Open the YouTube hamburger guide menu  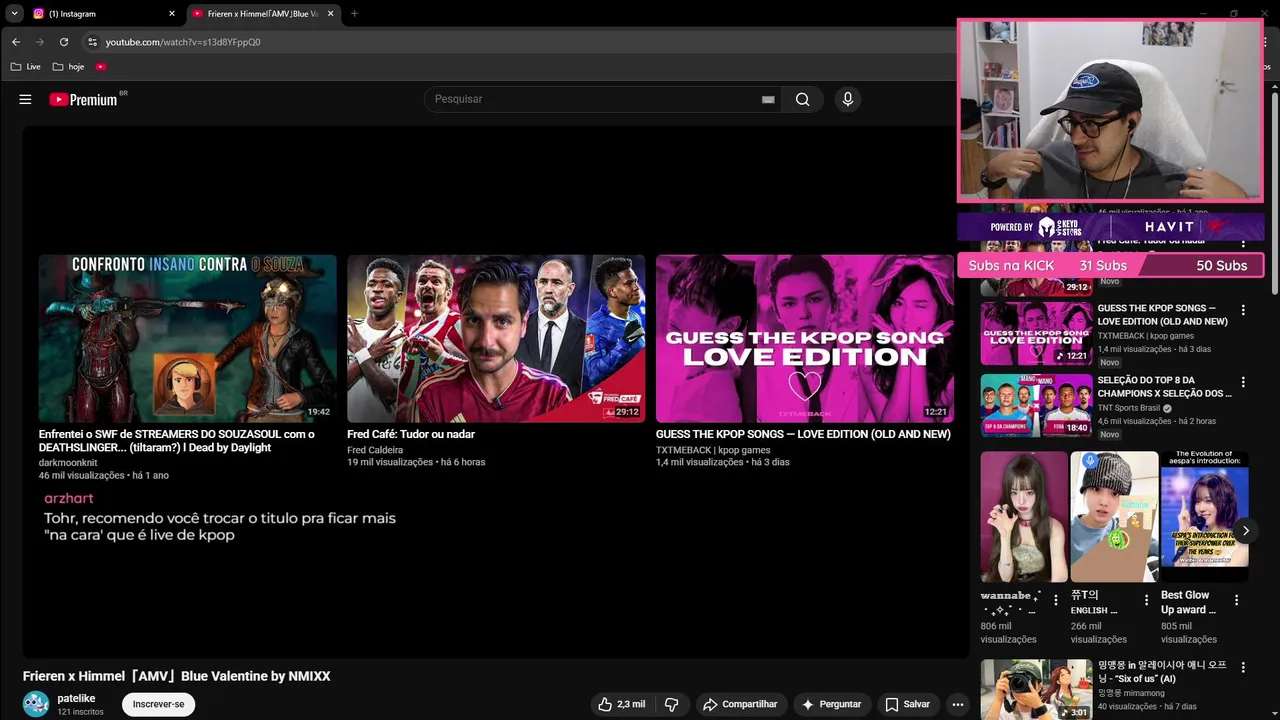25,99
